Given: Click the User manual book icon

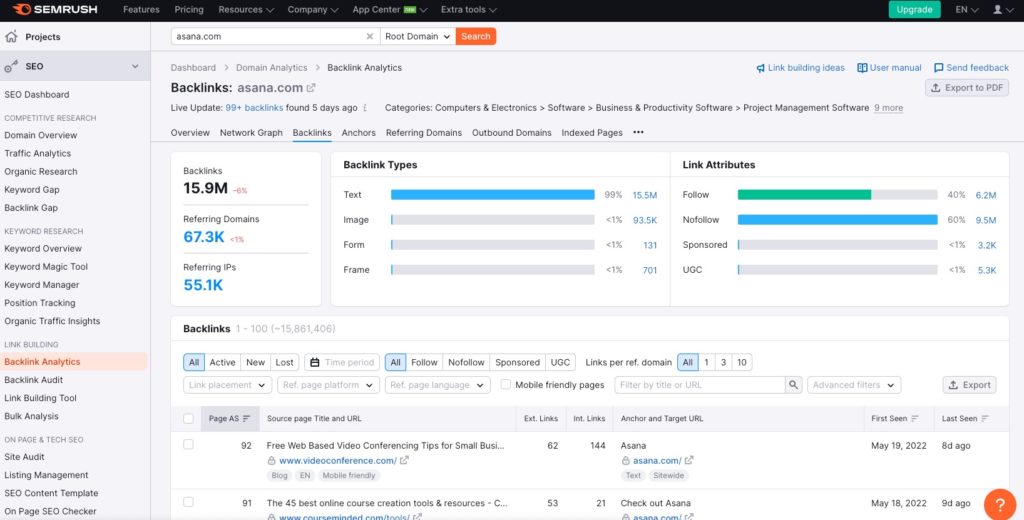Looking at the screenshot, I should pyautogui.click(x=862, y=68).
